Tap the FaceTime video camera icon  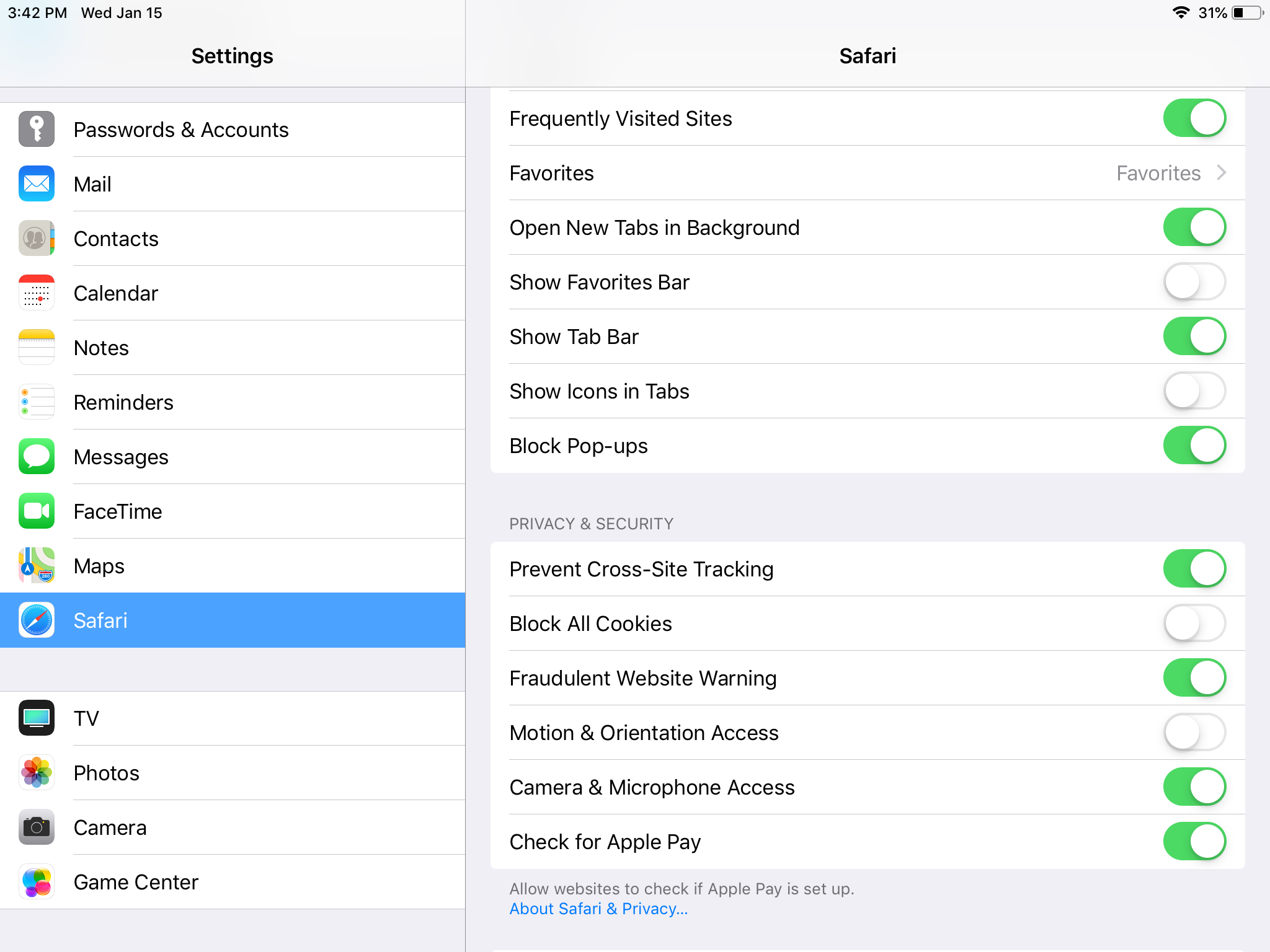point(37,511)
